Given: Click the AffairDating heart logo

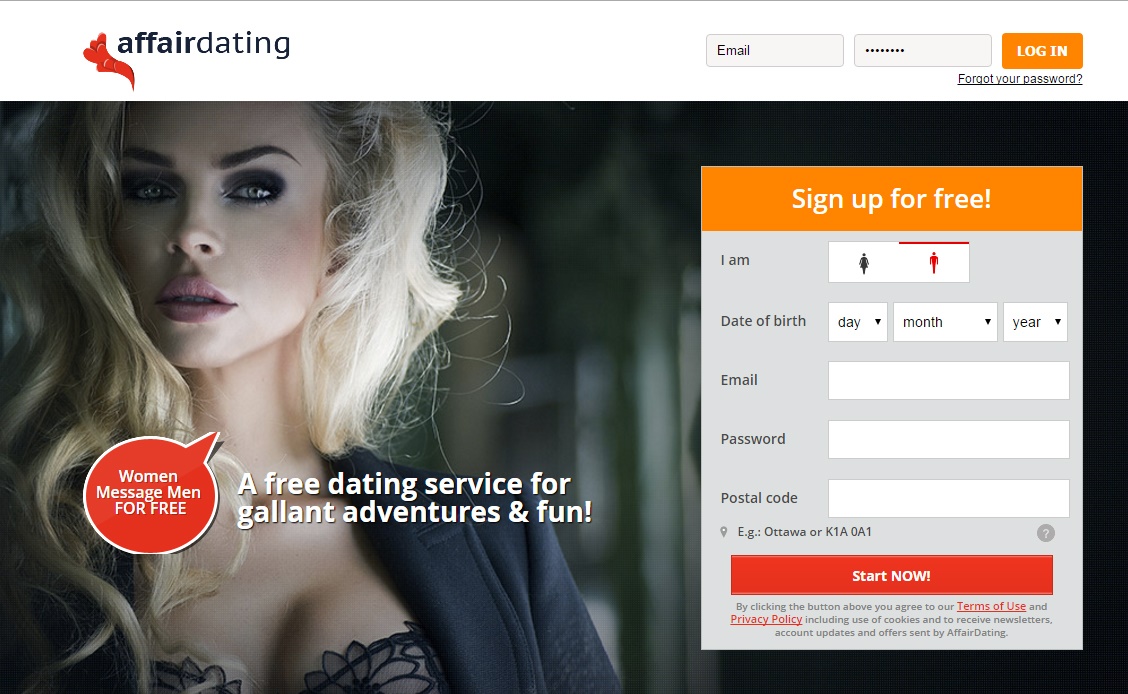Looking at the screenshot, I should point(109,60).
